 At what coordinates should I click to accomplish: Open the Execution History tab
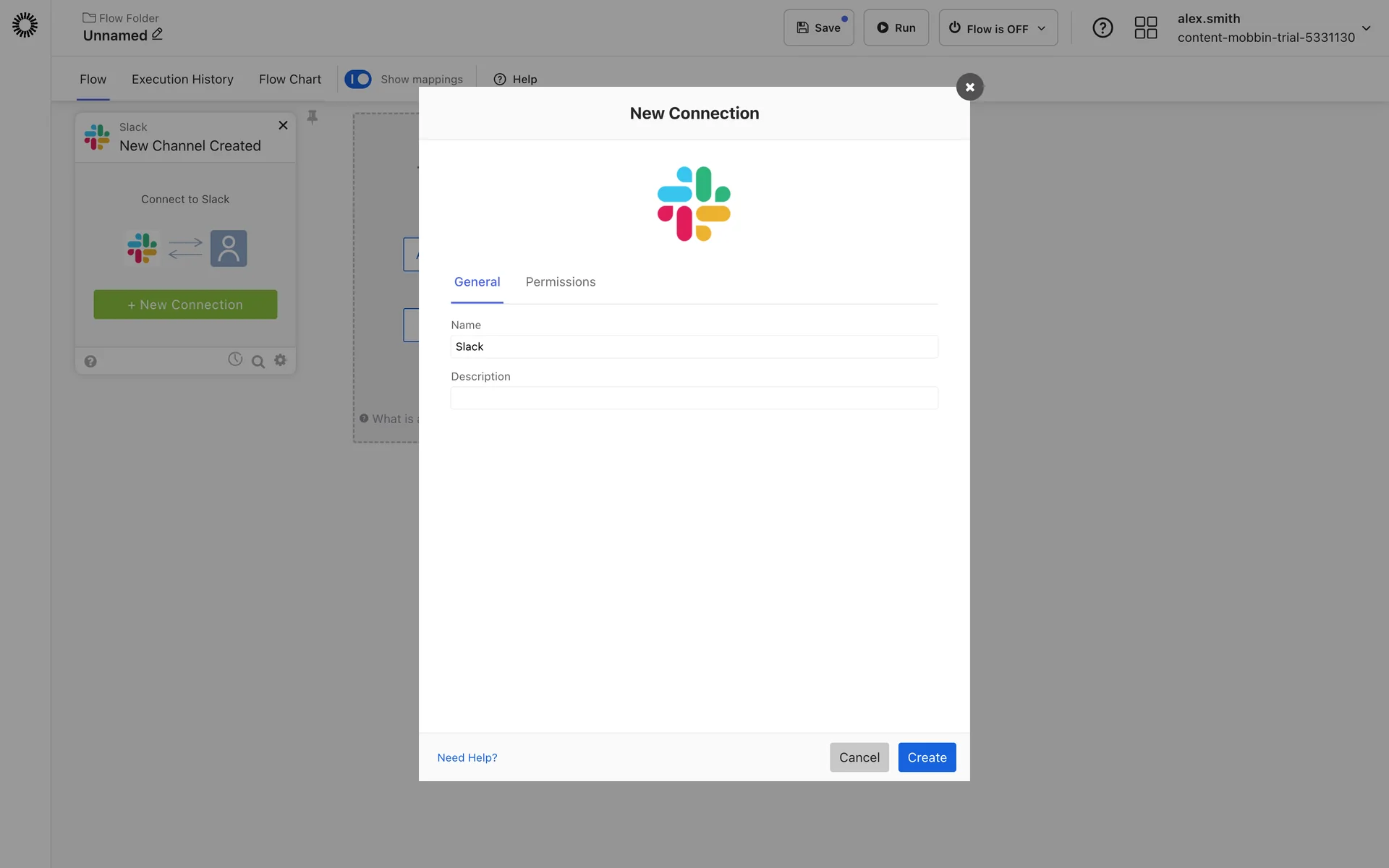click(182, 80)
